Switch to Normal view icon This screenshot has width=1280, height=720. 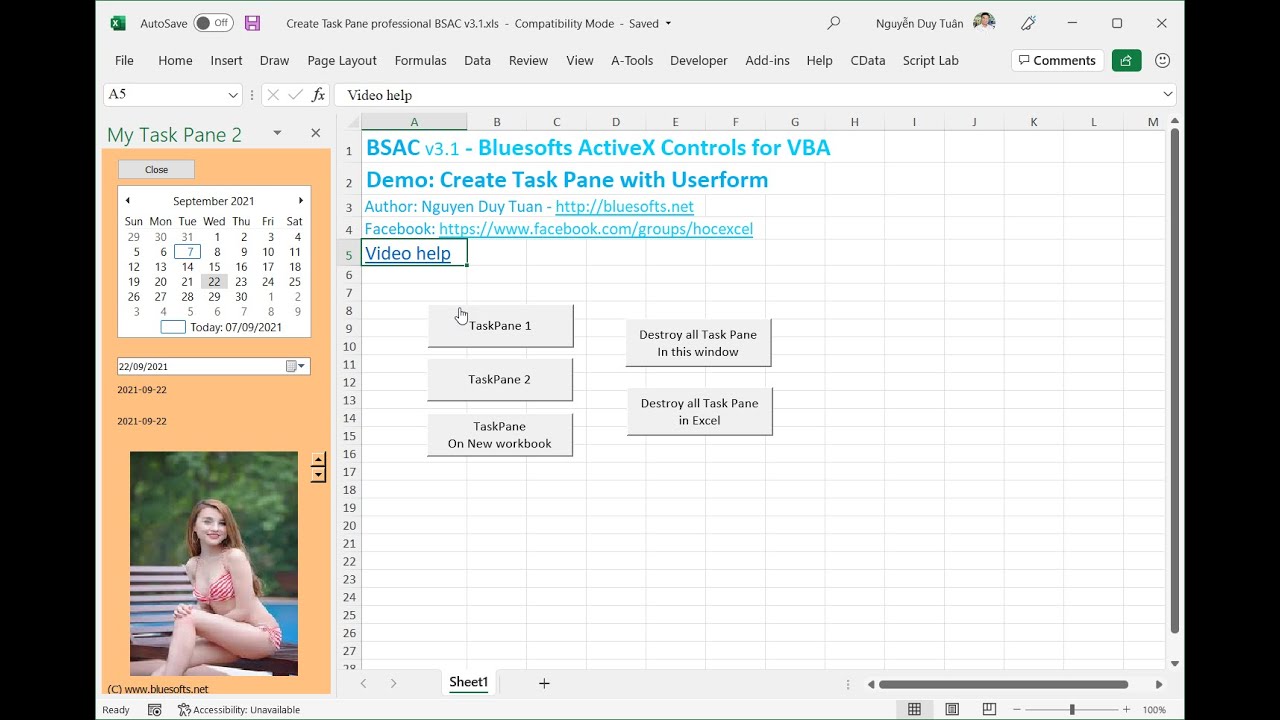tap(914, 710)
